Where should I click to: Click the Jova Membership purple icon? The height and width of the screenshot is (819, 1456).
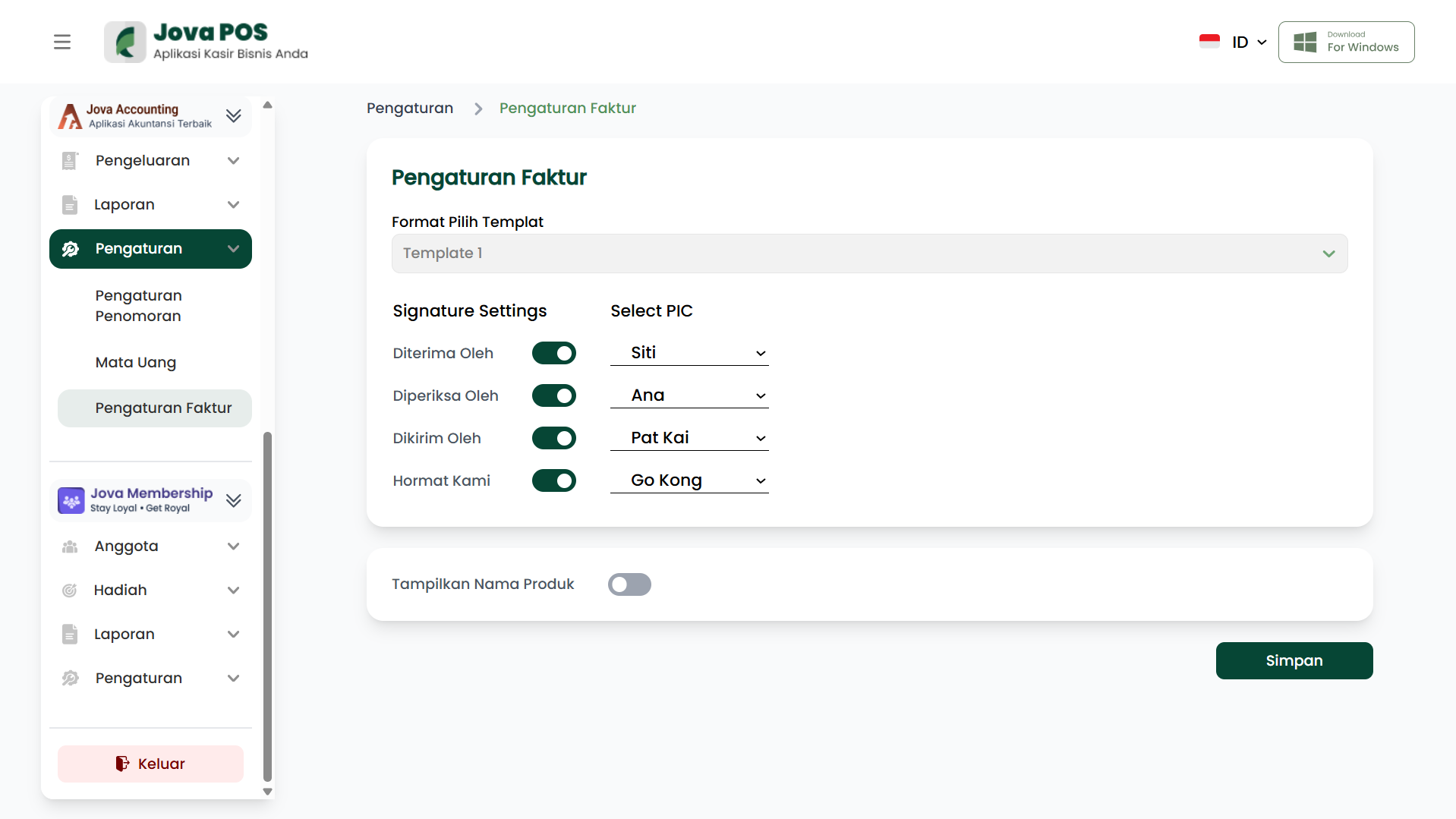point(71,501)
